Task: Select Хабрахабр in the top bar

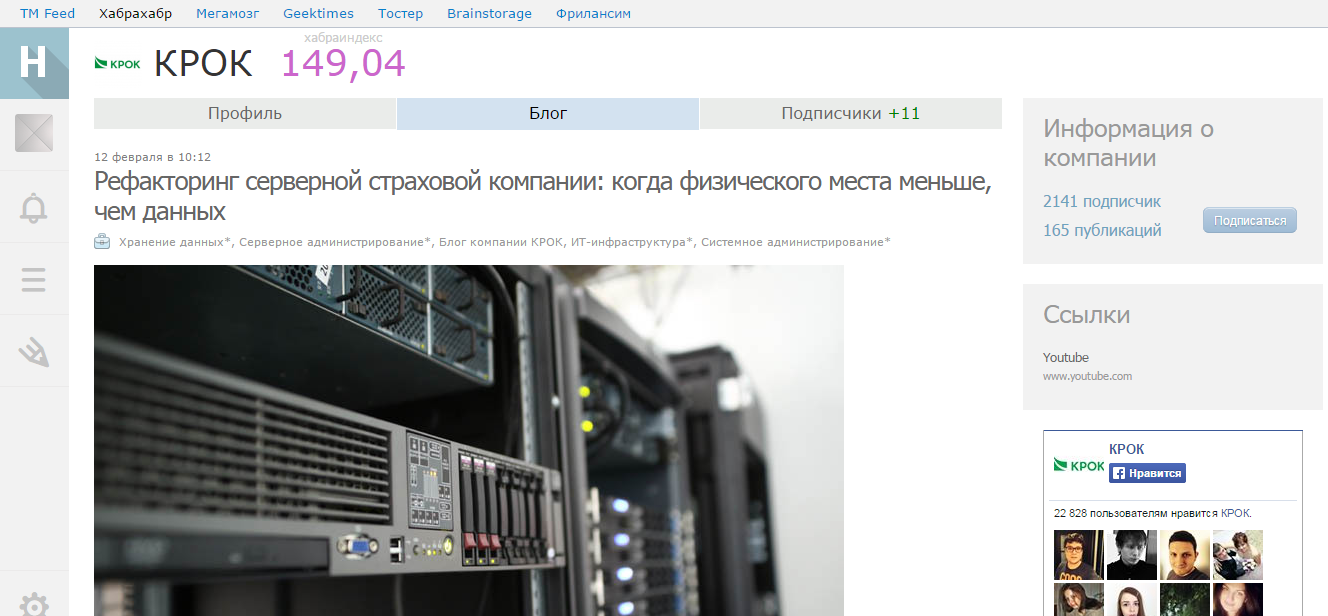Action: [x=135, y=13]
